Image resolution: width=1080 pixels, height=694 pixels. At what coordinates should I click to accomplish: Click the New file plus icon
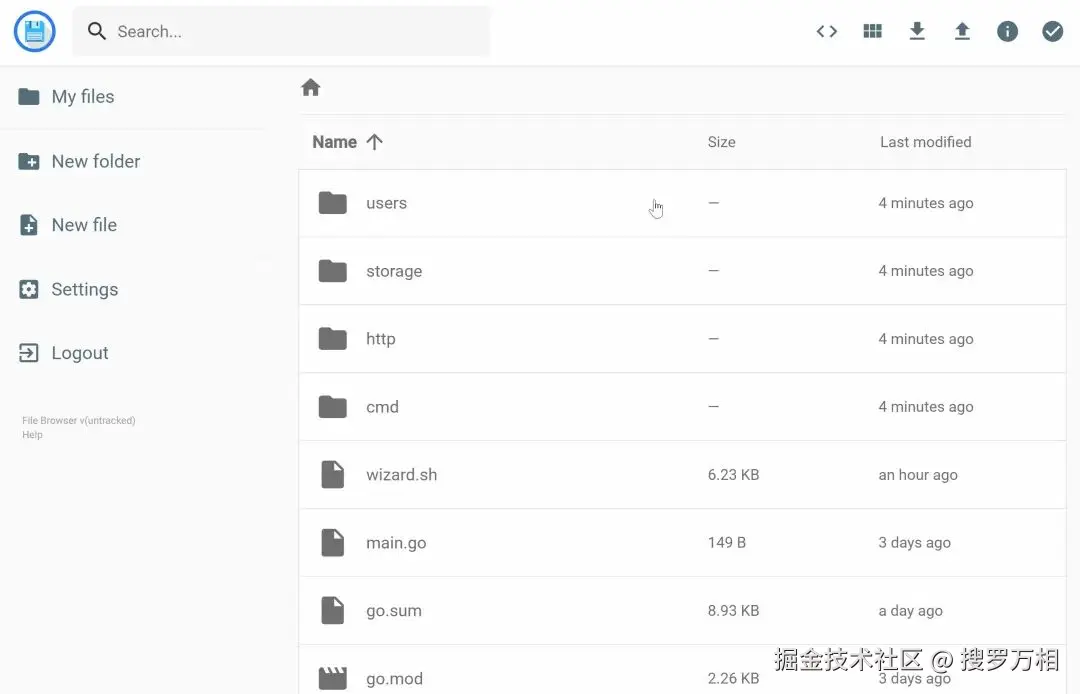pyautogui.click(x=28, y=225)
